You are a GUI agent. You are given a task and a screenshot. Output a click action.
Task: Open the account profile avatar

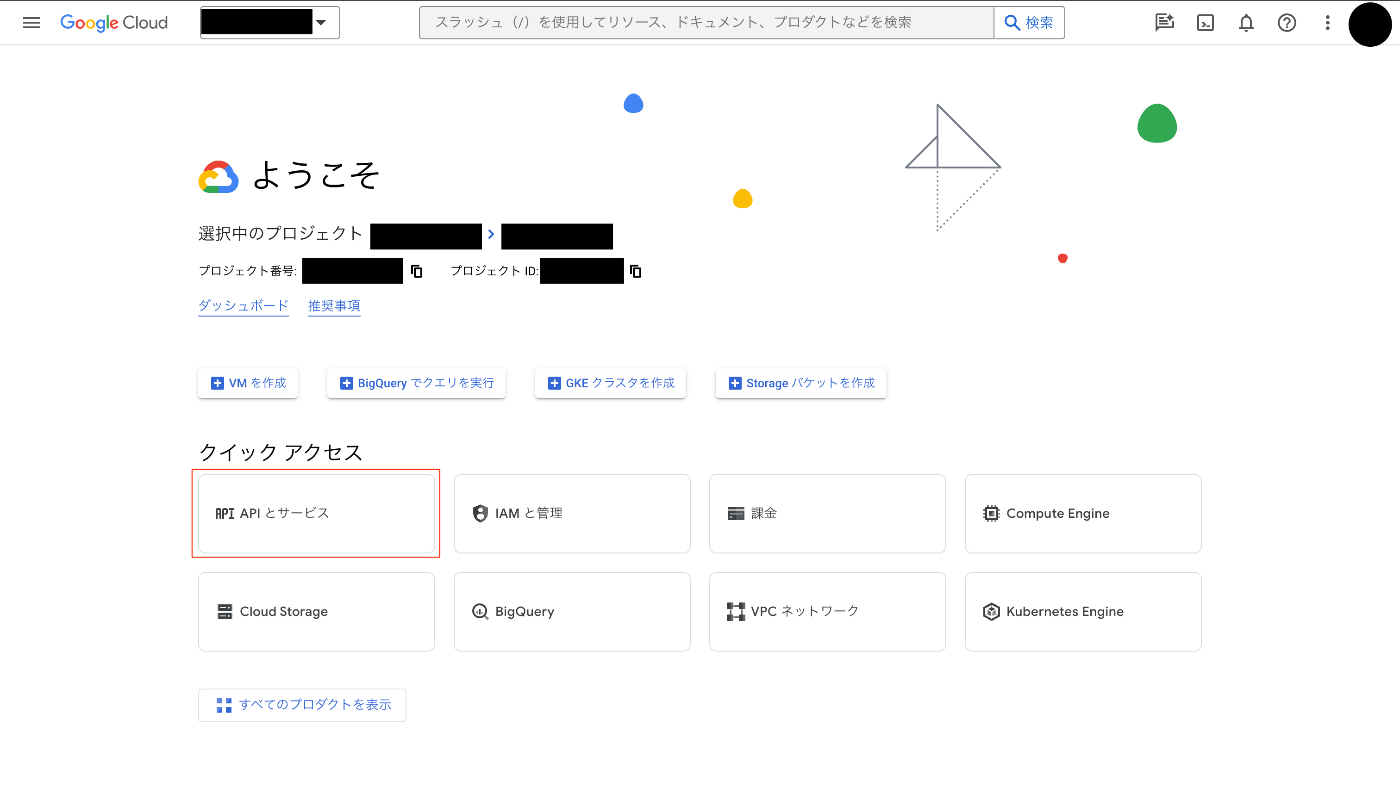(x=1370, y=24)
